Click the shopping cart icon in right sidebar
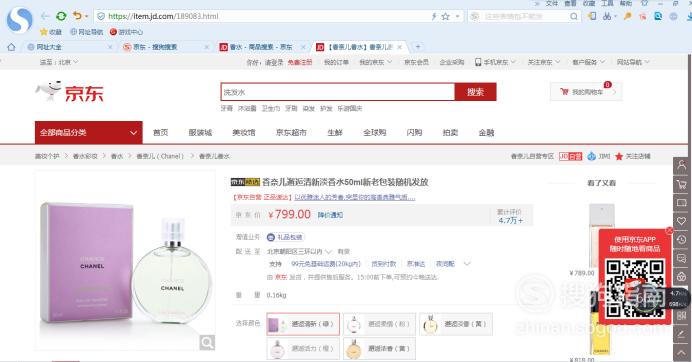692x362 pixels. (682, 185)
